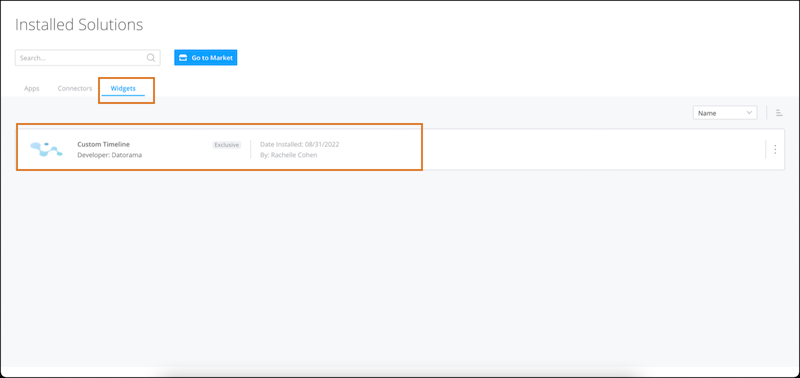Open the Name sort dropdown
The image size is (800, 378).
click(724, 113)
